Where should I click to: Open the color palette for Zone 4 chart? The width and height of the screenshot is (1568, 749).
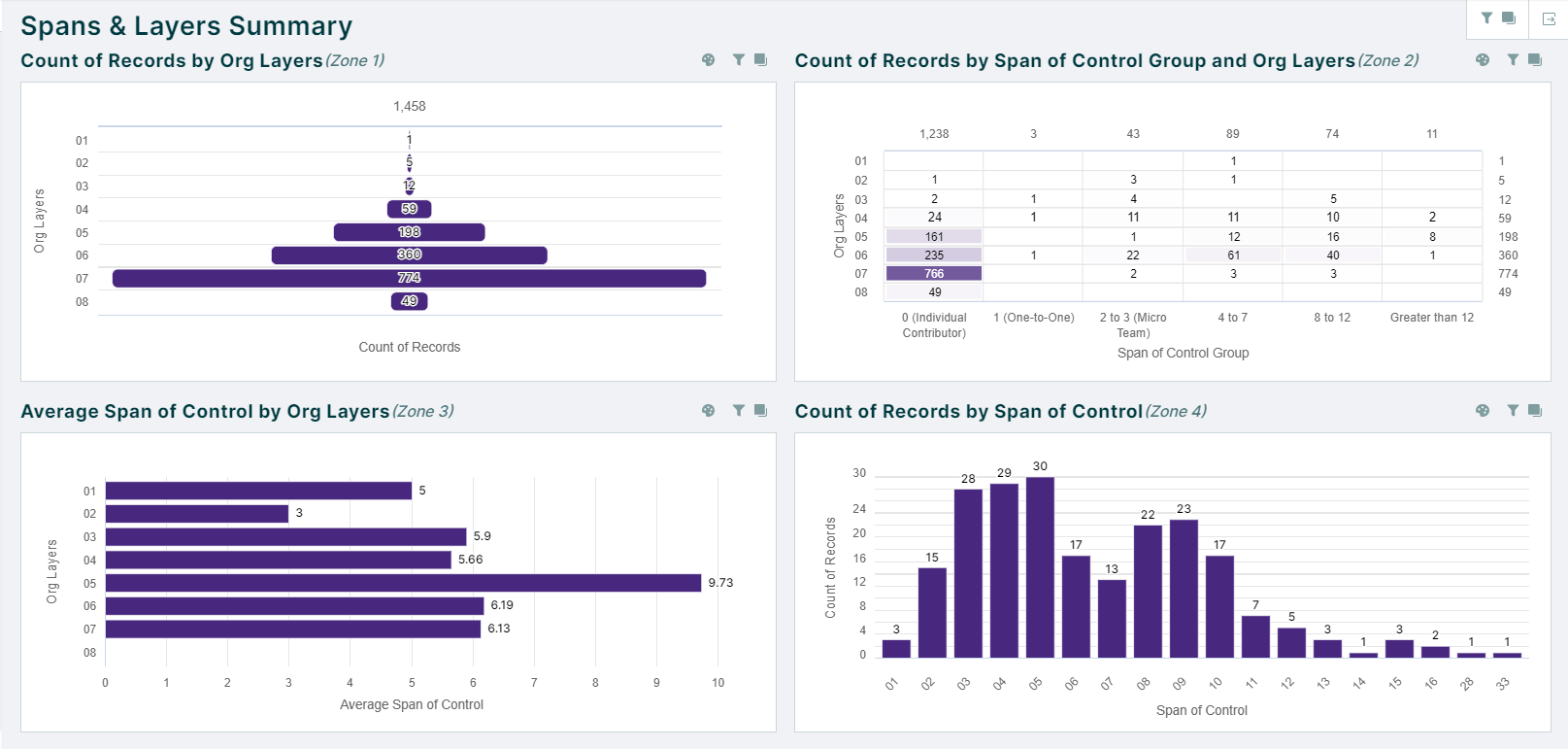[1483, 411]
